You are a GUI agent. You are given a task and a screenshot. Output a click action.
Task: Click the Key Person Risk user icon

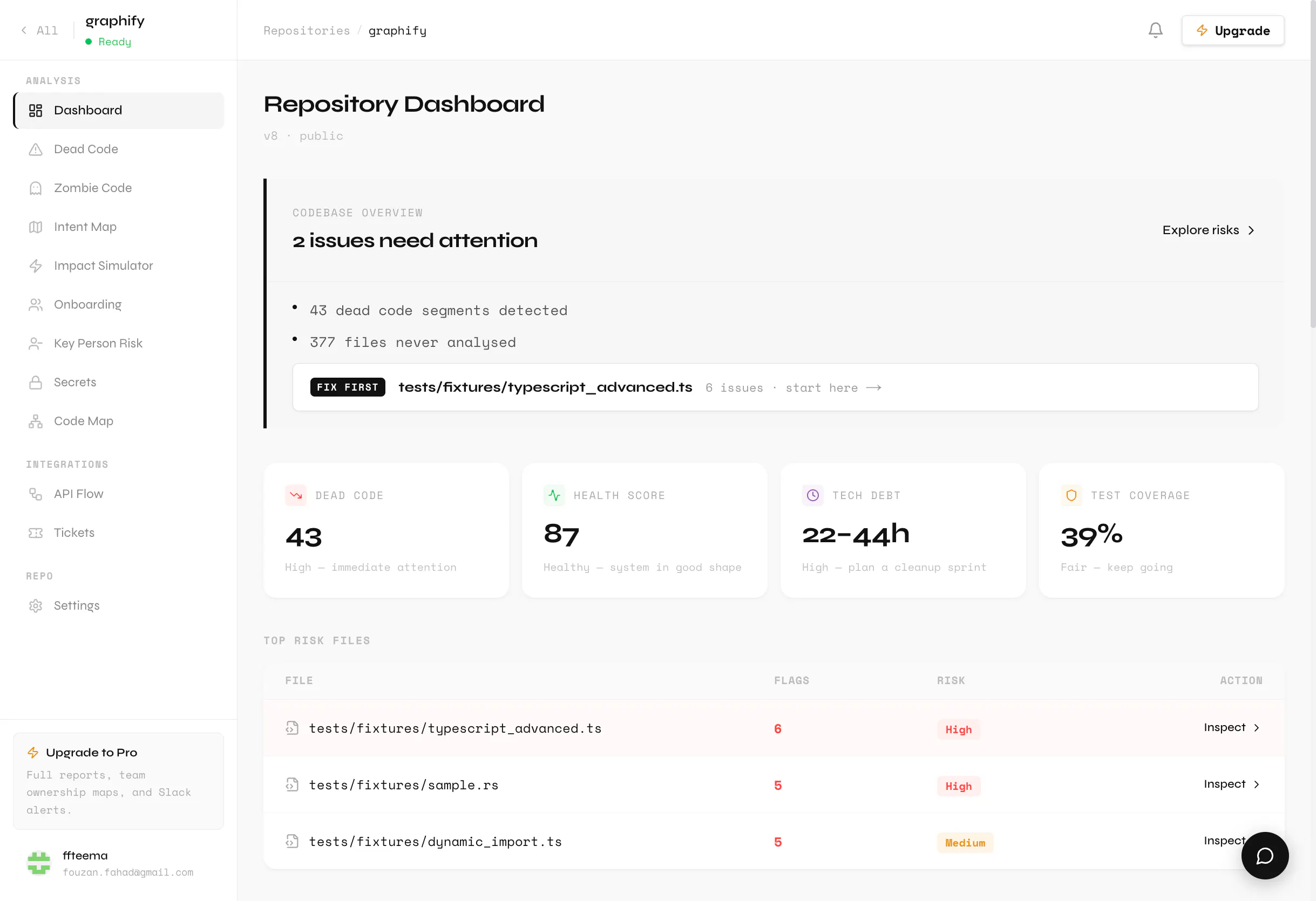click(36, 344)
